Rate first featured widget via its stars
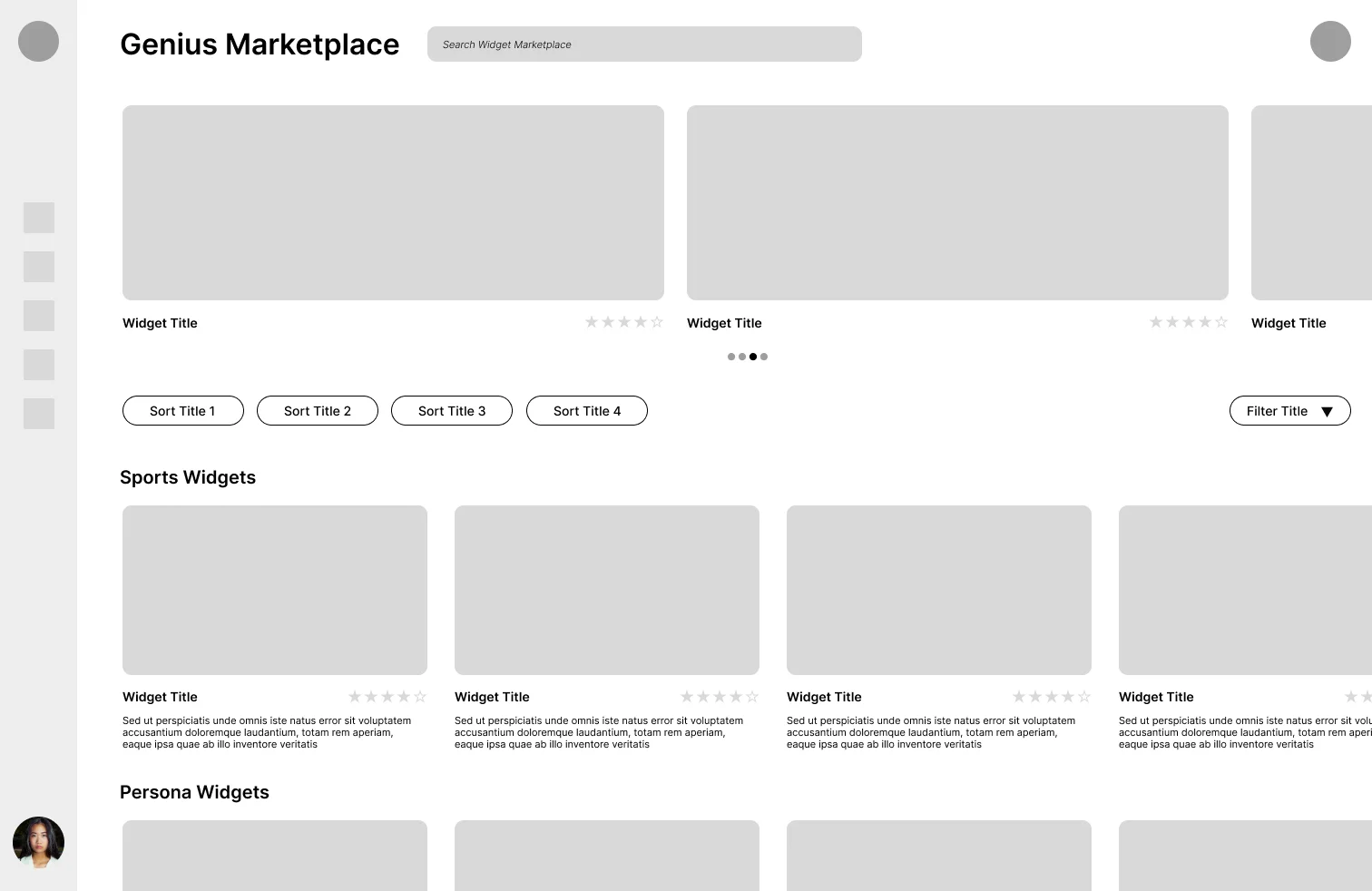1372x891 pixels. pyautogui.click(x=624, y=322)
